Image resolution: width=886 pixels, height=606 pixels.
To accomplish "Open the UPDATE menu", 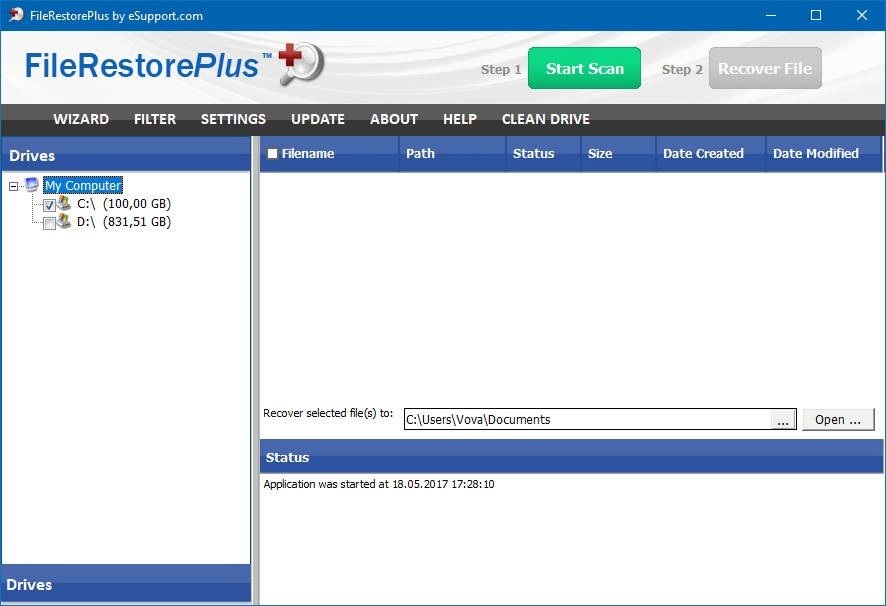I will tap(318, 119).
